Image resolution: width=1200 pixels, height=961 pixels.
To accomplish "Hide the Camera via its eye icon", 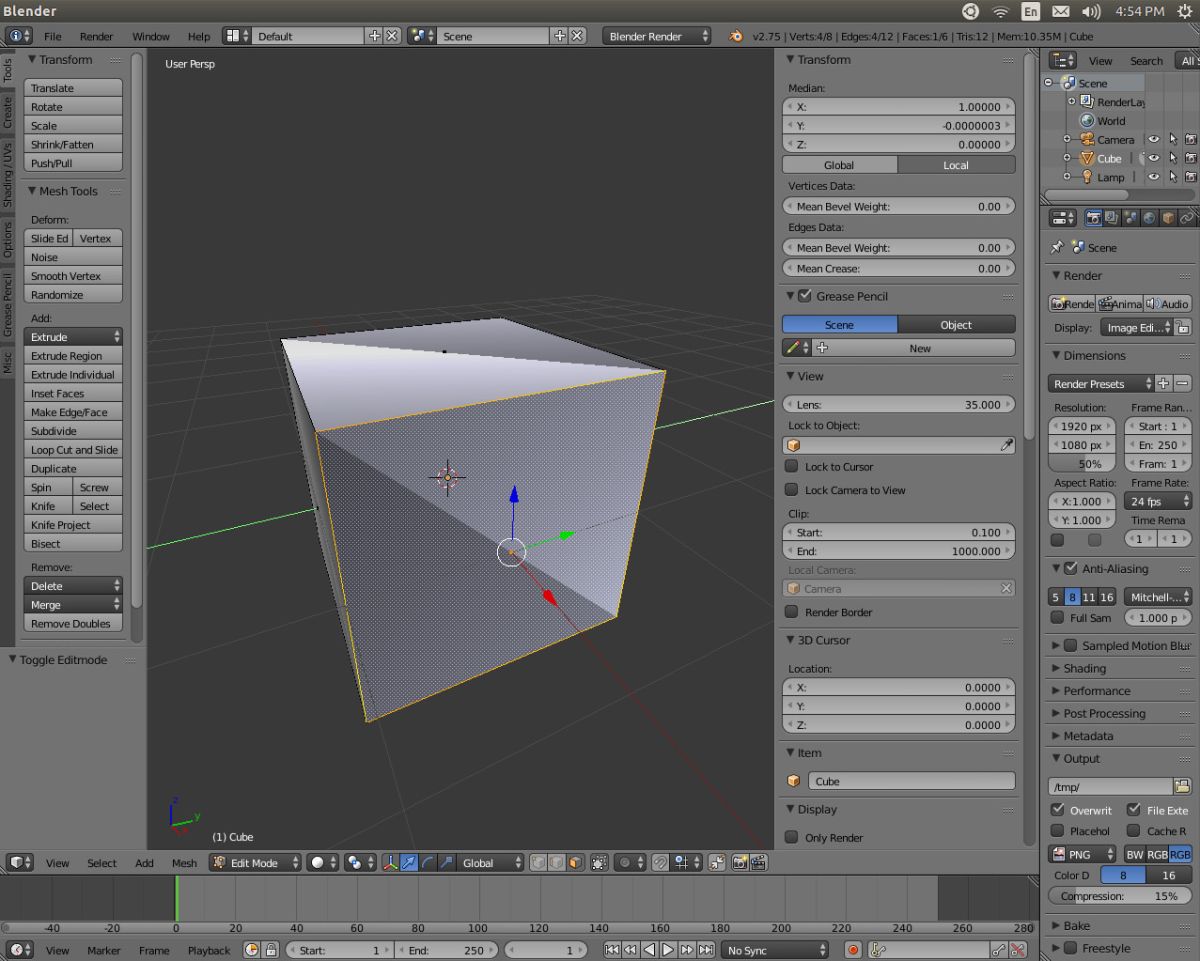I will click(x=1153, y=140).
